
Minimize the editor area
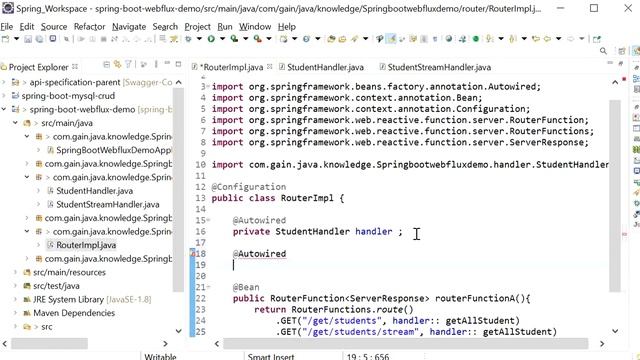tap(610, 63)
